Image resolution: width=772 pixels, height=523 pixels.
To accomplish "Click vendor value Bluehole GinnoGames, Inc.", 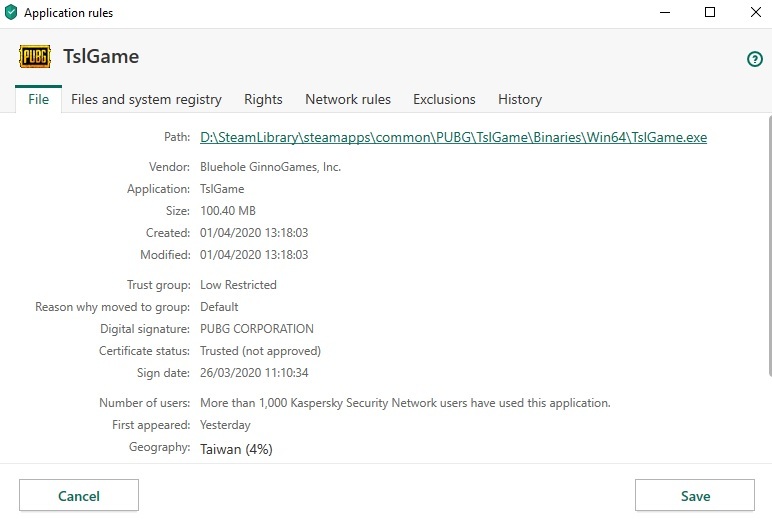I will 270,167.
